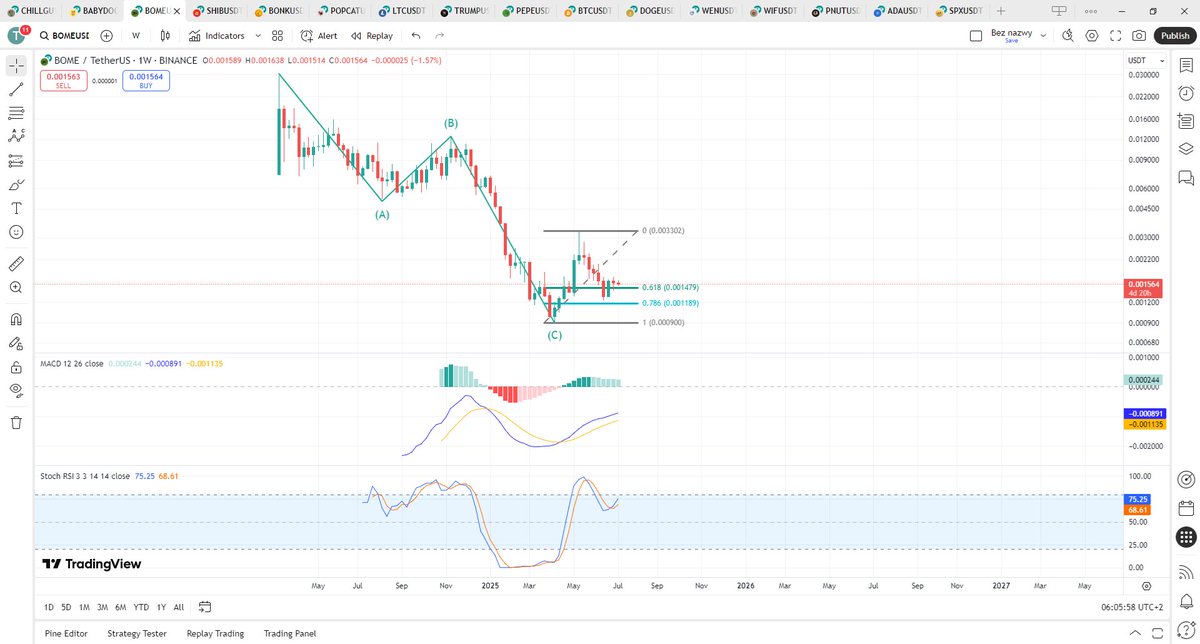Viewport: 1200px width, 644px height.
Task: Open the symbol search BOMEUSDT field
Action: tap(64, 35)
